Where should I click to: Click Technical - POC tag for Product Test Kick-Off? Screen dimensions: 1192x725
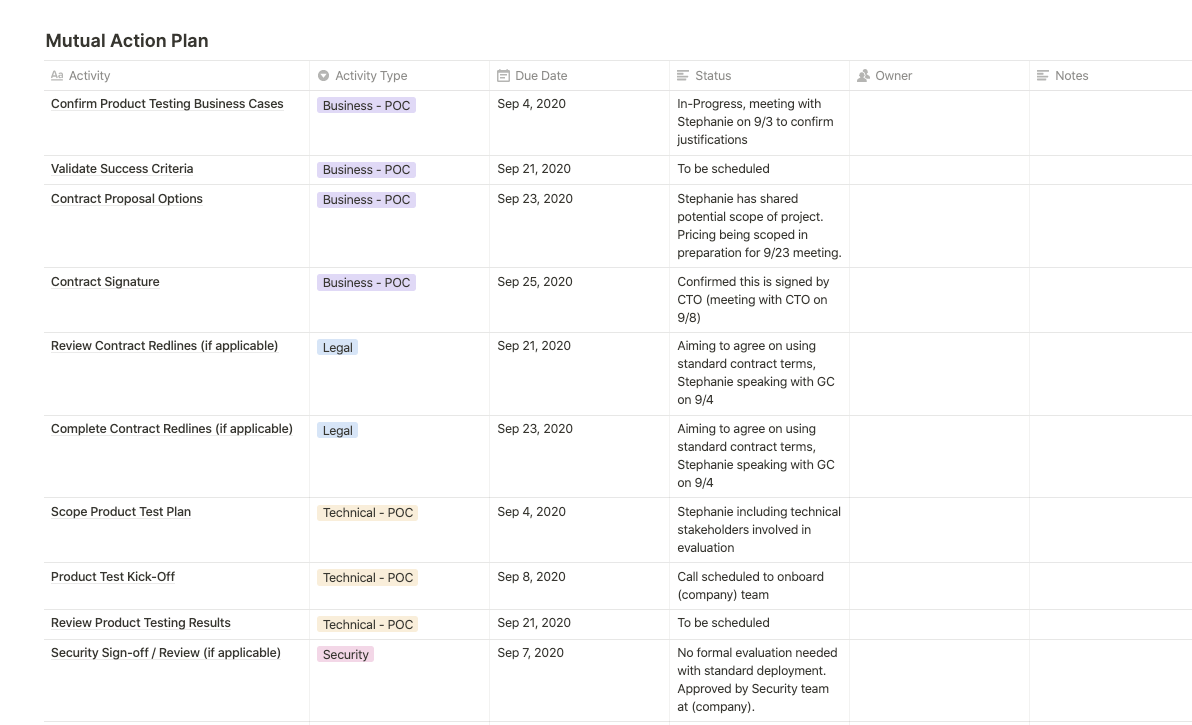click(368, 578)
